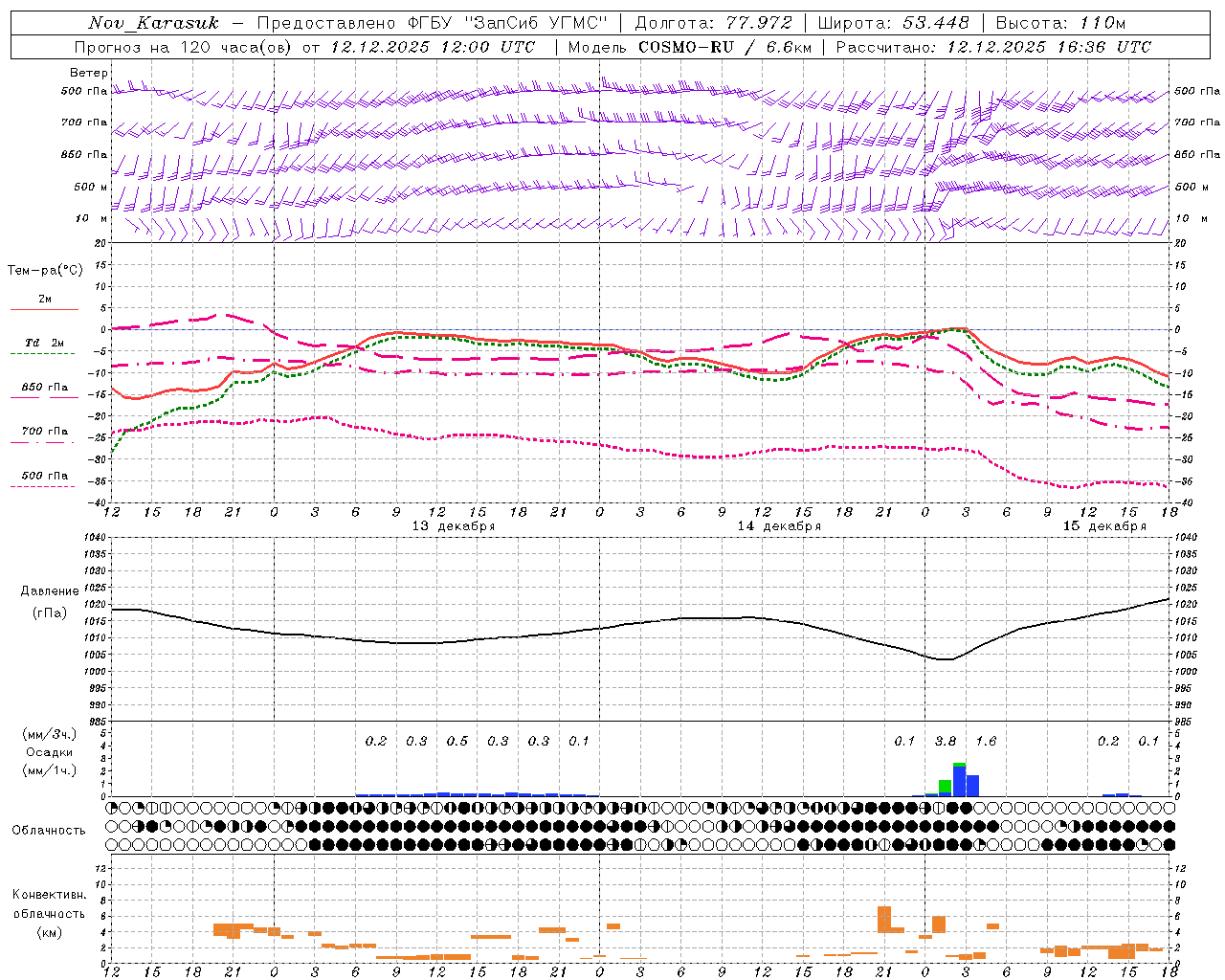Click the Облачность cloudiness label
The width and height of the screenshot is (1225, 980).
tap(49, 830)
